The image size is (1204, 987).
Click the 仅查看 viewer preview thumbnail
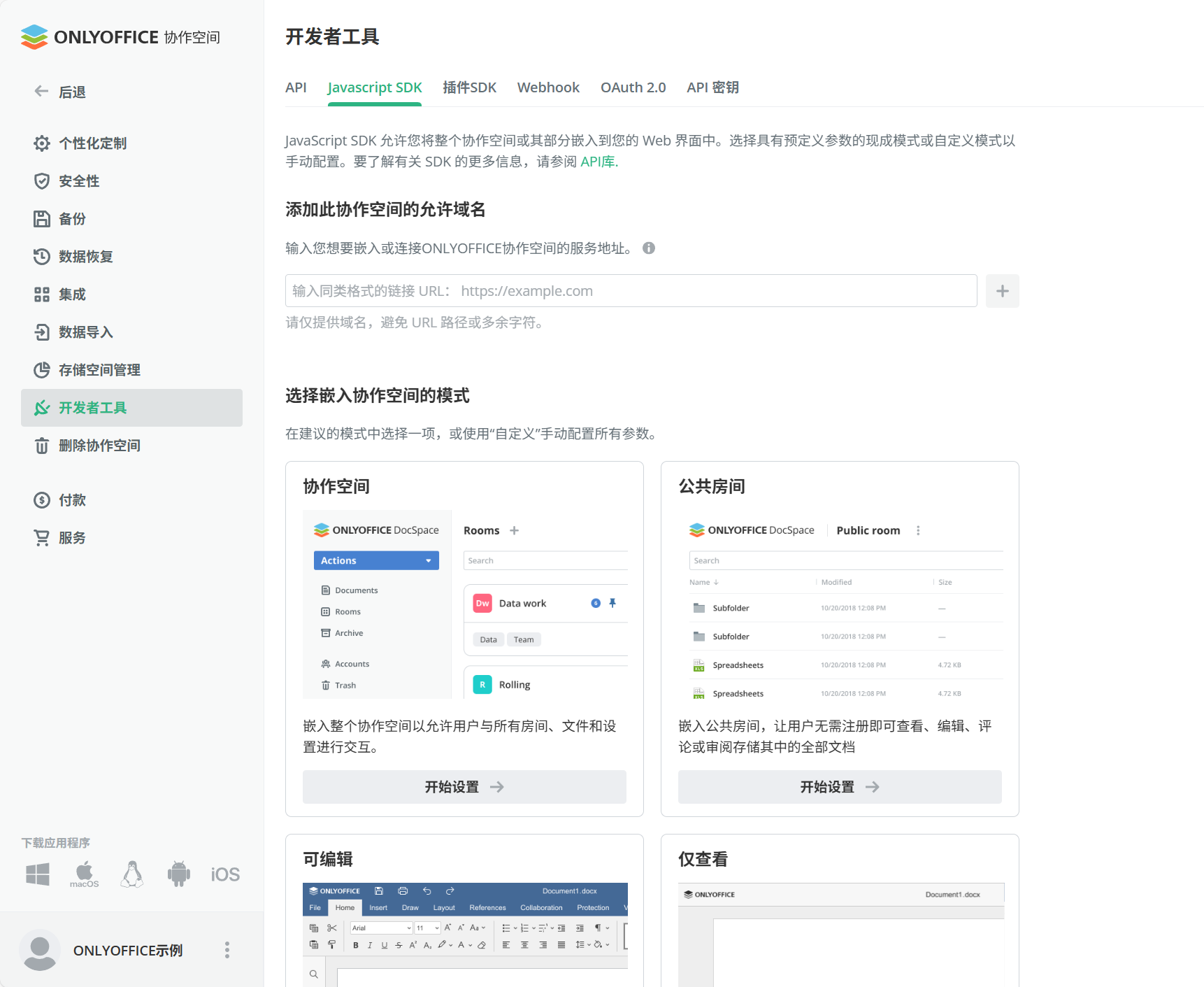pos(840,935)
